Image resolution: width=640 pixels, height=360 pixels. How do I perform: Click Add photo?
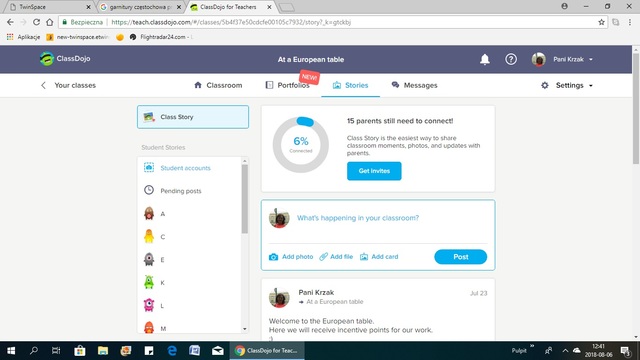tap(291, 257)
